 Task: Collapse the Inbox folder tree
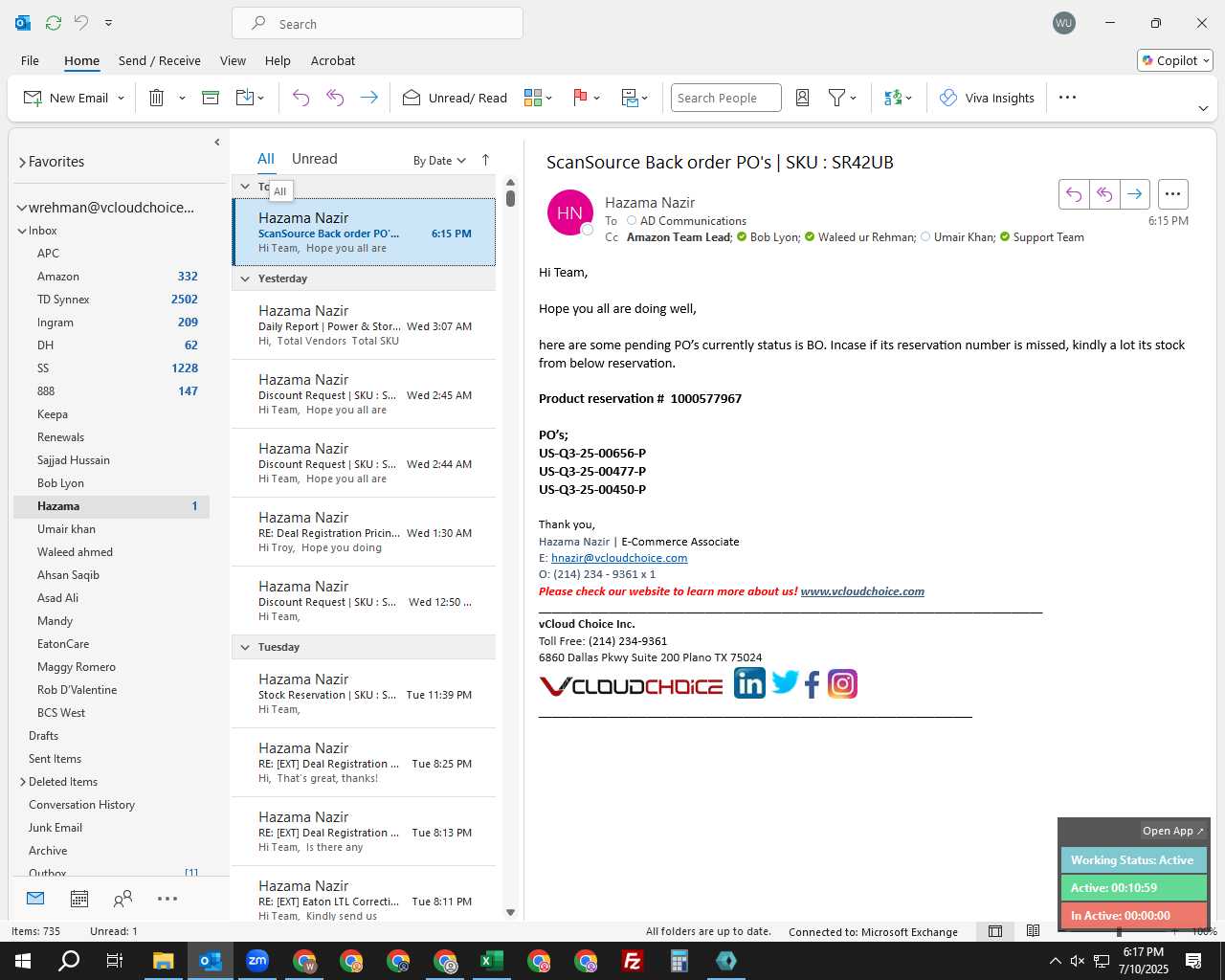tap(22, 231)
